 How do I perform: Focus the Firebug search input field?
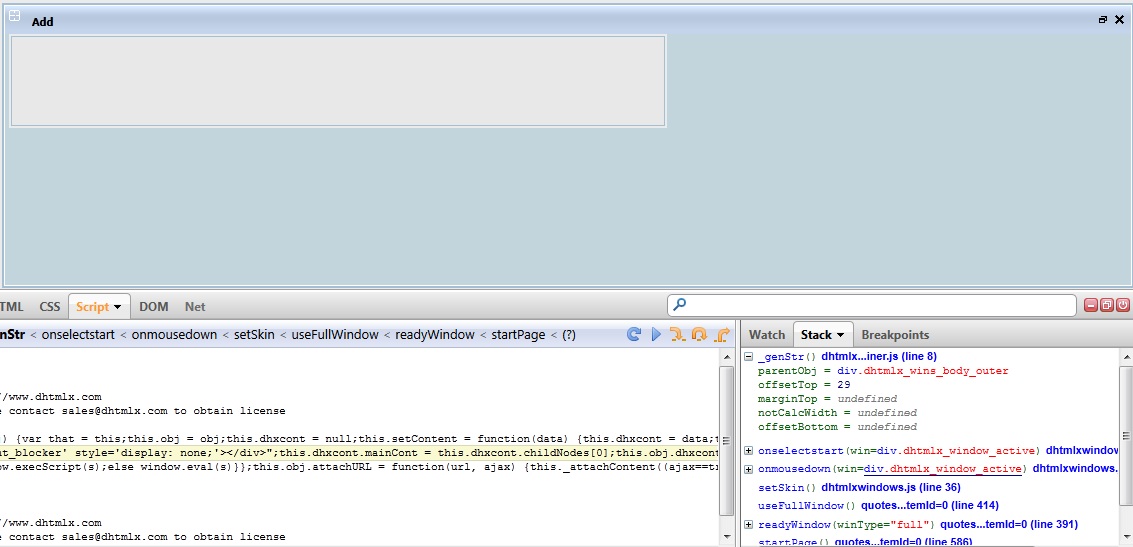point(871,305)
